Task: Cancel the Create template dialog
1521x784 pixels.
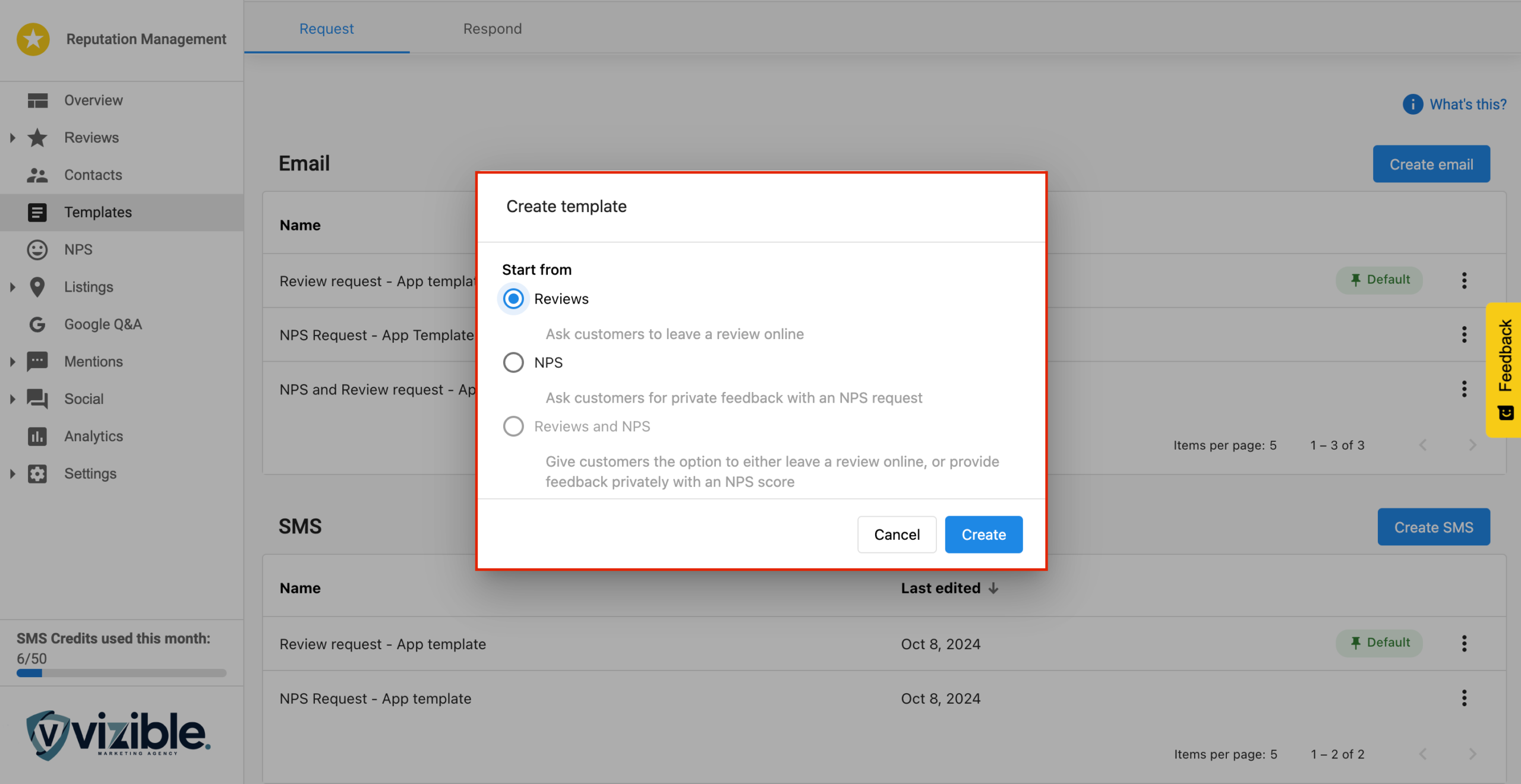Action: [x=897, y=535]
